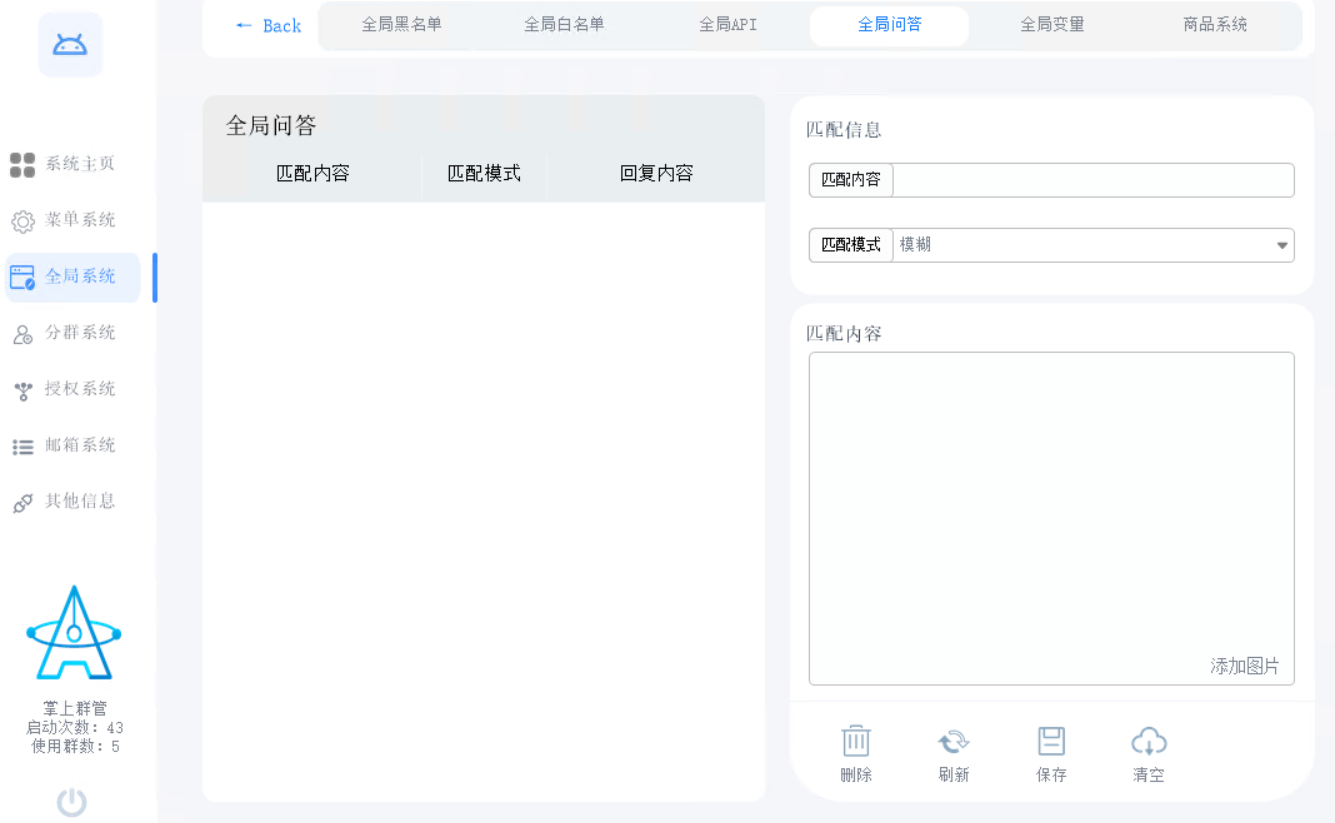Screen dimensions: 1335x823
Task: Switch to the 商品系统 tab
Action: point(1215,25)
